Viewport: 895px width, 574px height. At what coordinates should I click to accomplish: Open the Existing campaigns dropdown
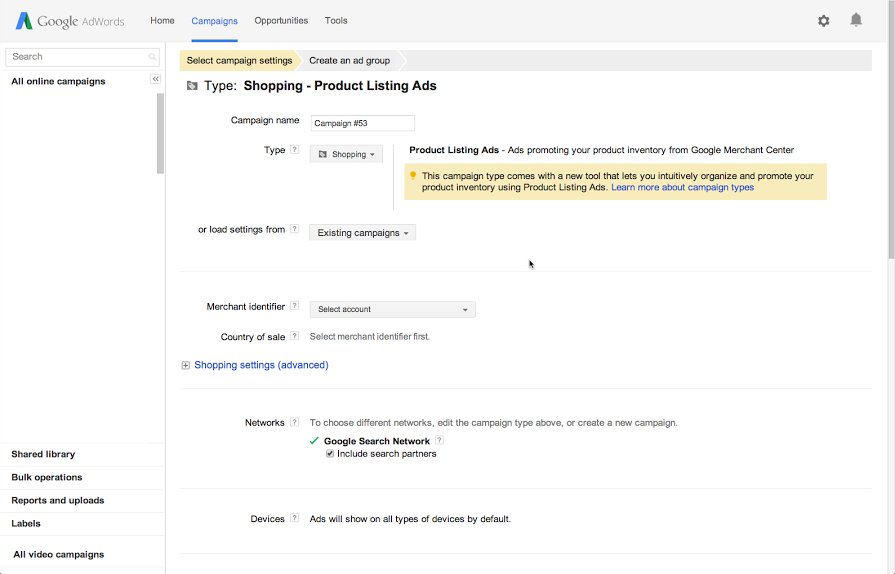(x=362, y=233)
